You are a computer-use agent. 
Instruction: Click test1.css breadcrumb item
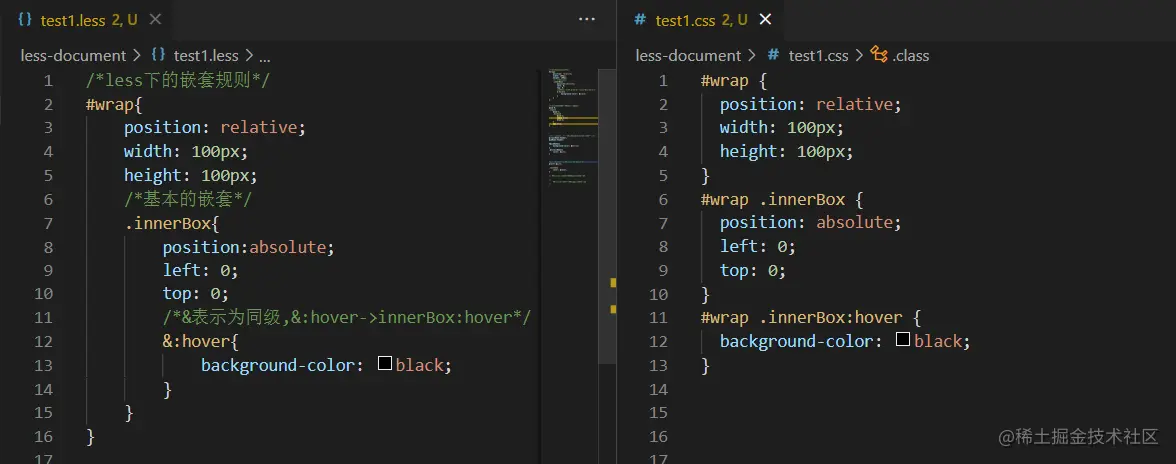(x=818, y=55)
